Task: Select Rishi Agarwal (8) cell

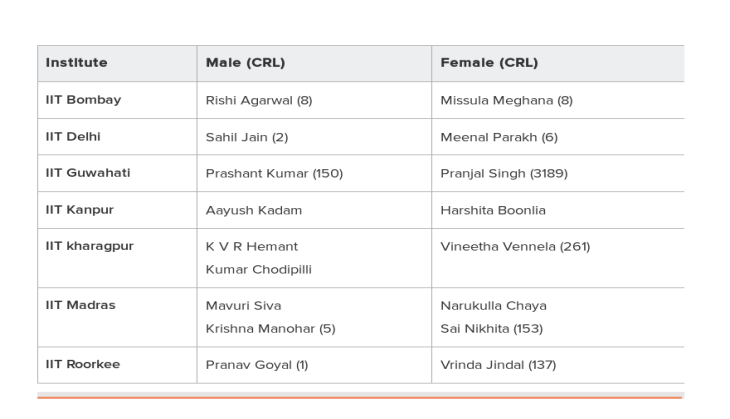Action: coord(259,101)
